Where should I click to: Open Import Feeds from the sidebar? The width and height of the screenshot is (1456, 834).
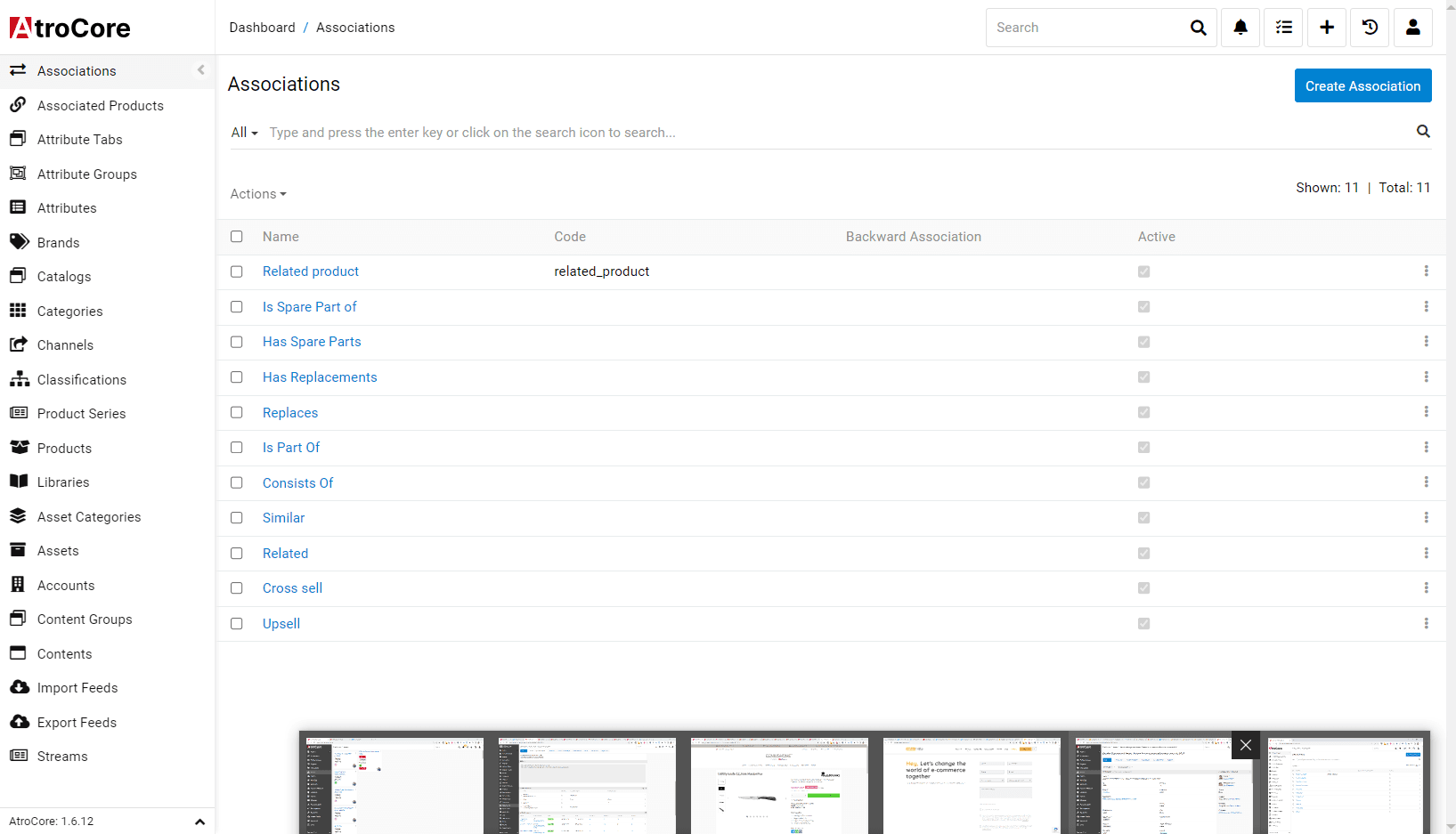(77, 688)
